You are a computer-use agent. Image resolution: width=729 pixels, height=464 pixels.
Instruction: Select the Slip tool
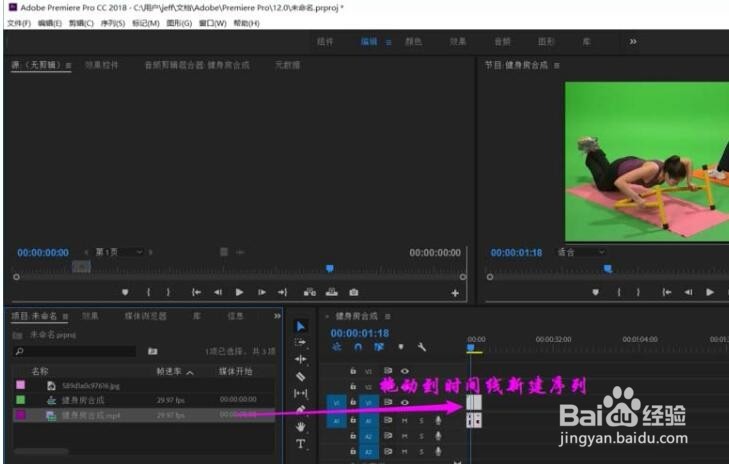[x=300, y=393]
